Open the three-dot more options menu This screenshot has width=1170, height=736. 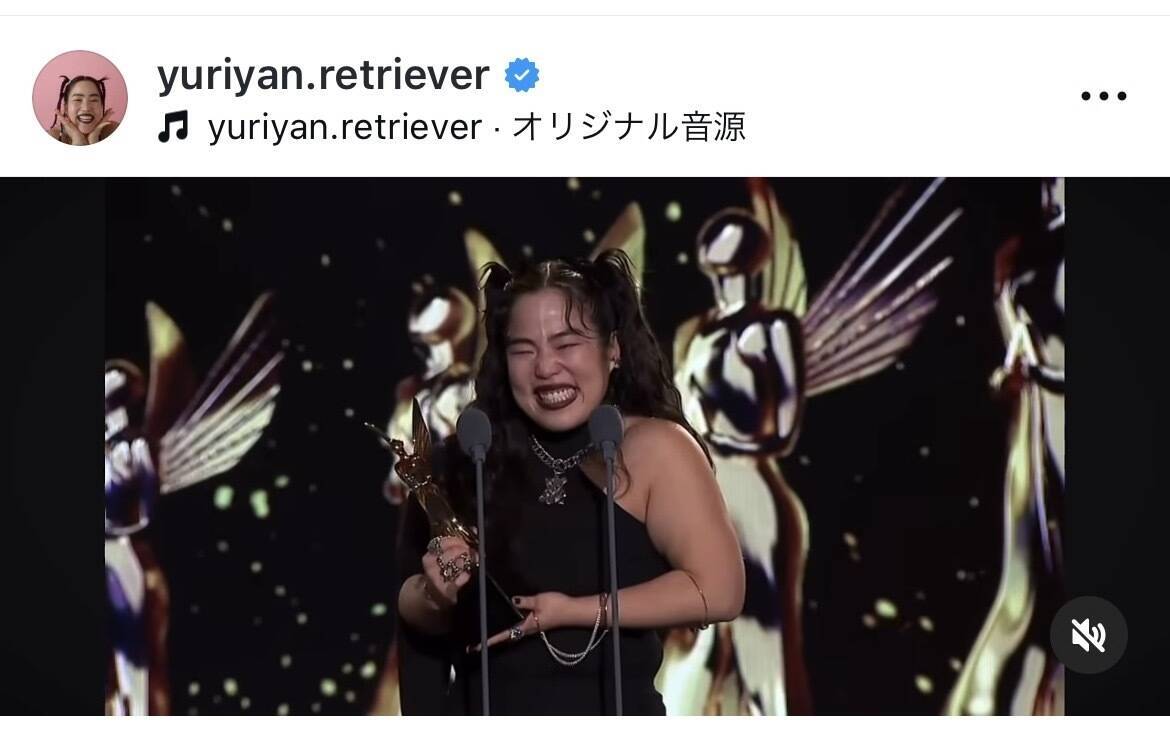(x=1103, y=96)
